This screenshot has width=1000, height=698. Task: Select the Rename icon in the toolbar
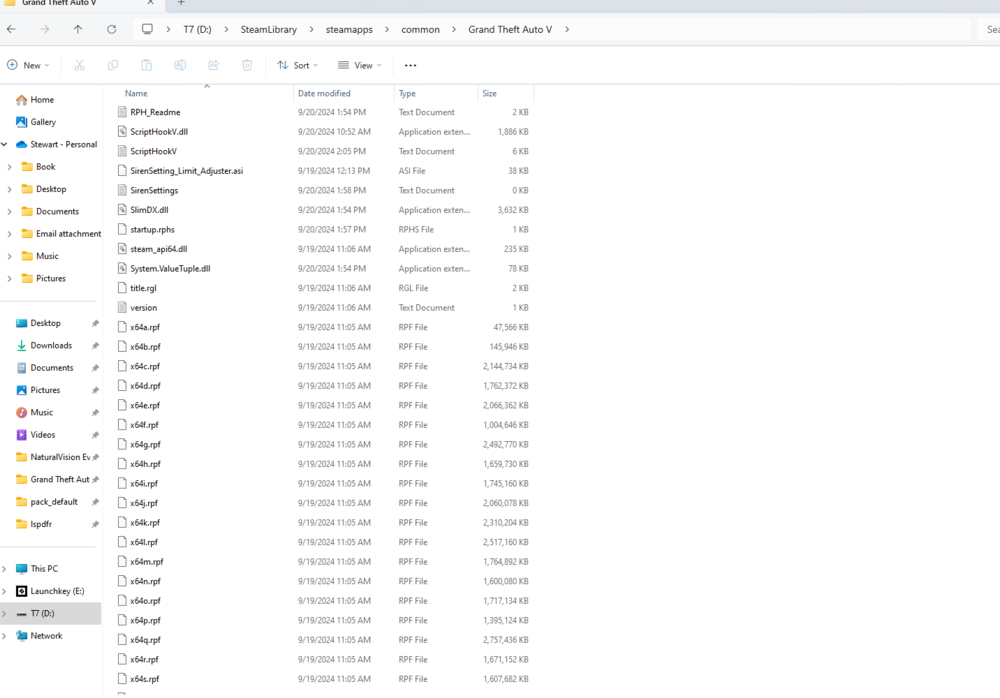[x=180, y=64]
